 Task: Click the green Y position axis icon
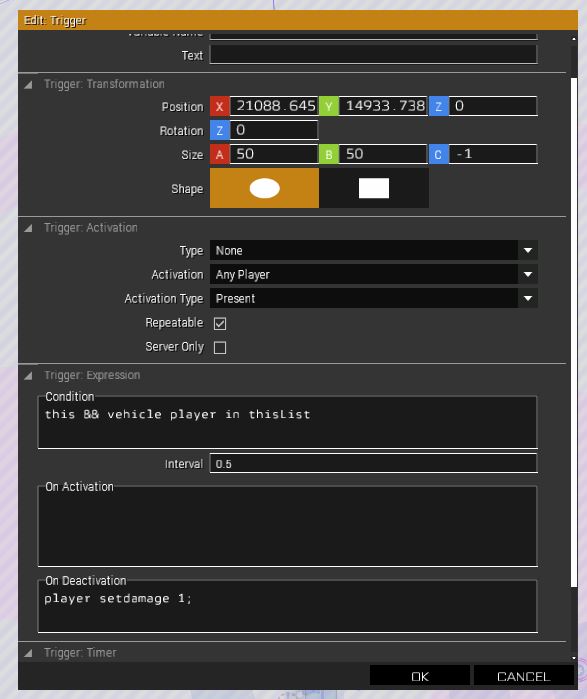(x=329, y=107)
